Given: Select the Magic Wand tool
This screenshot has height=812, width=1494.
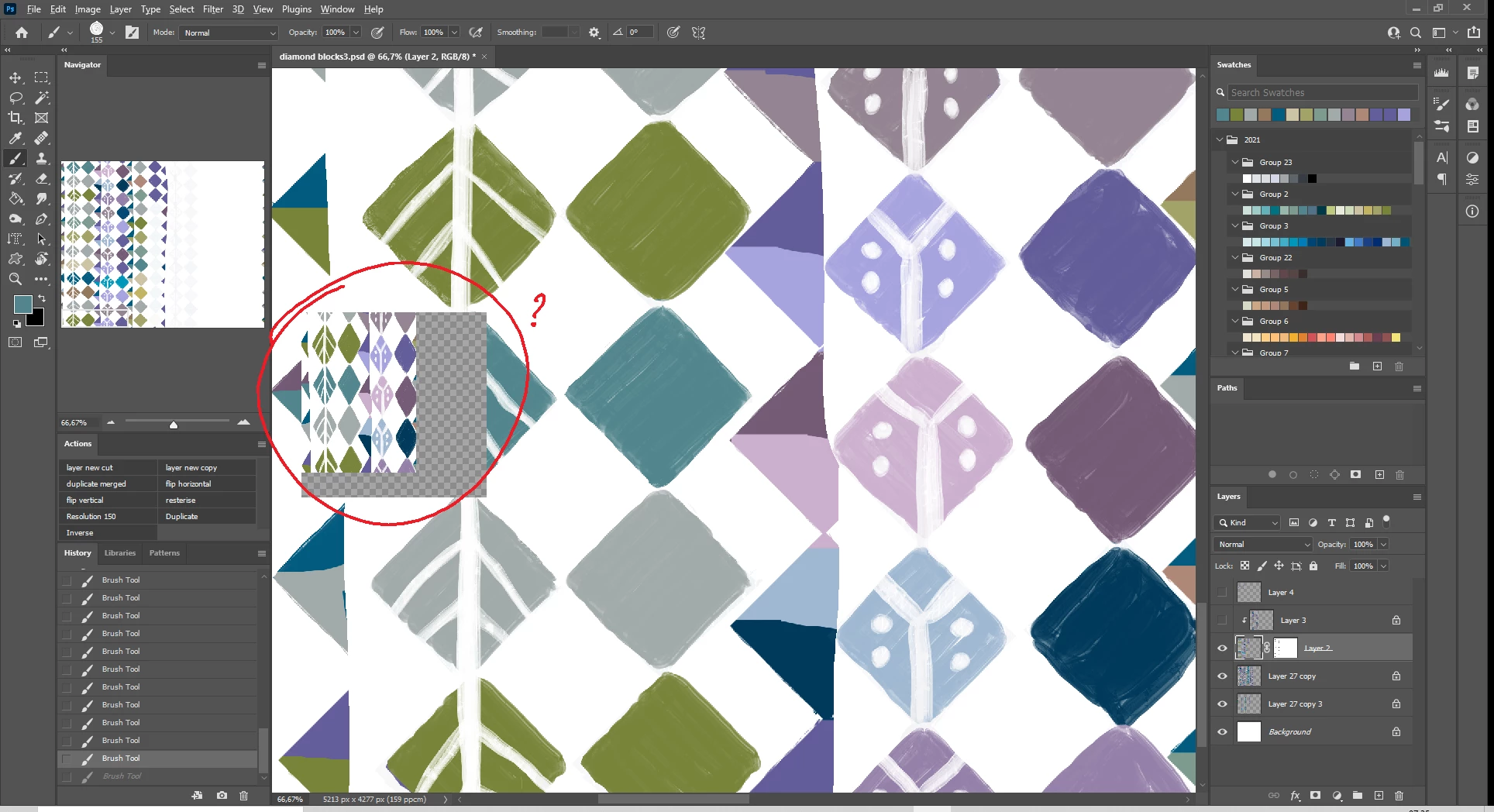Looking at the screenshot, I should coord(42,98).
